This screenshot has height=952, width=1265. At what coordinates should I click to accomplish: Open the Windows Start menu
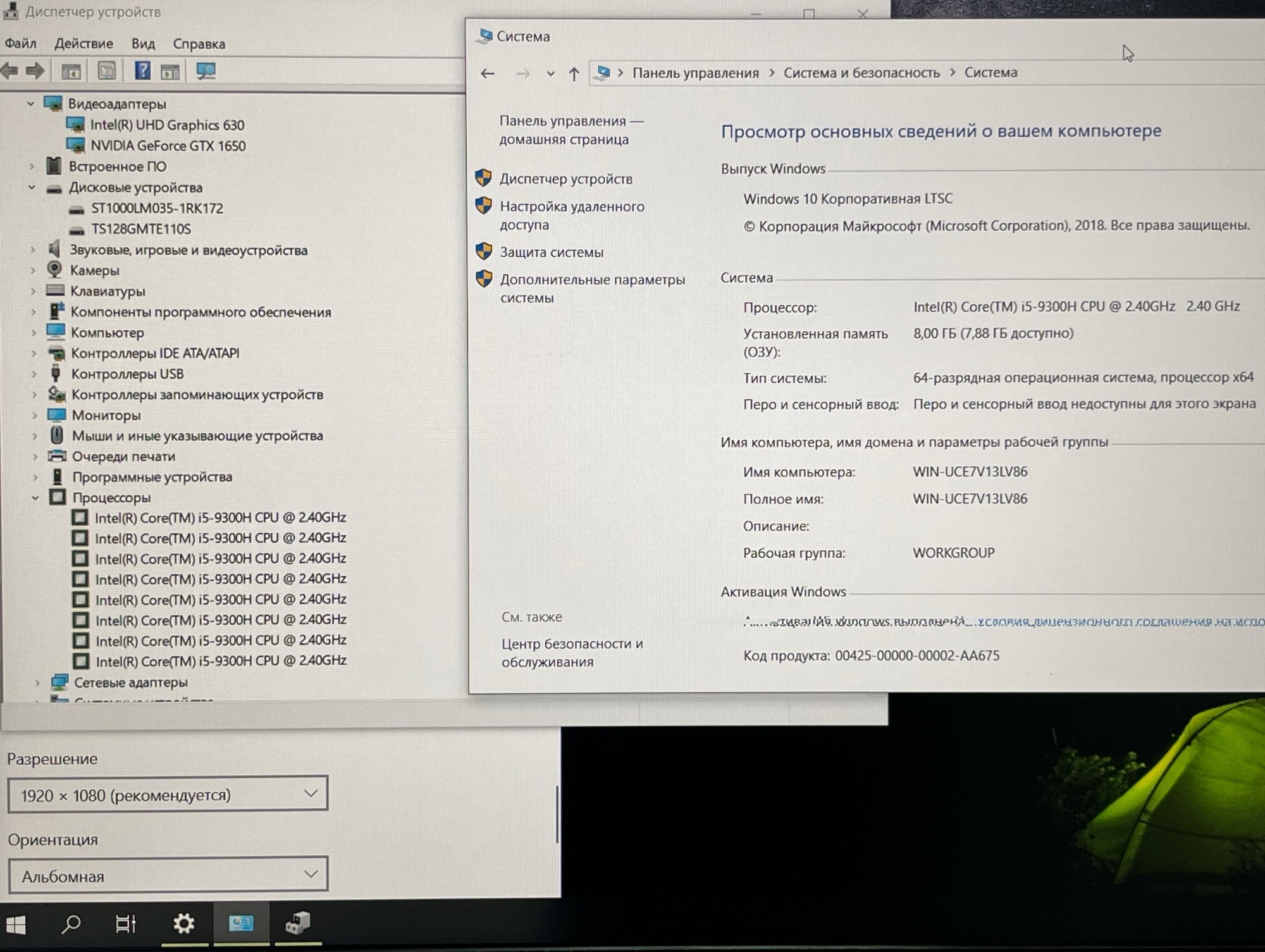(x=16, y=925)
